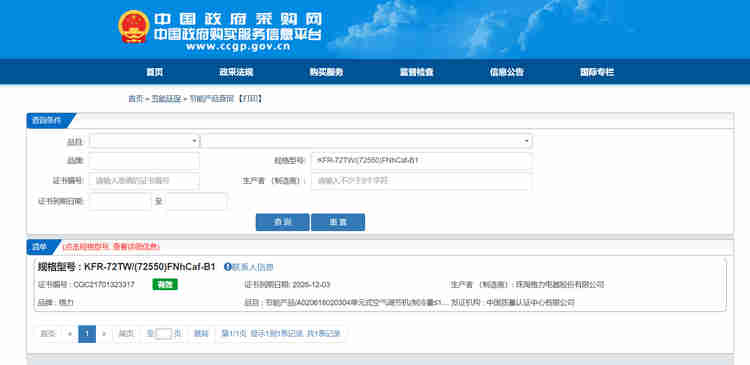Click the red hint text beside the results tab
This screenshot has height=365, width=750.
tap(111, 247)
